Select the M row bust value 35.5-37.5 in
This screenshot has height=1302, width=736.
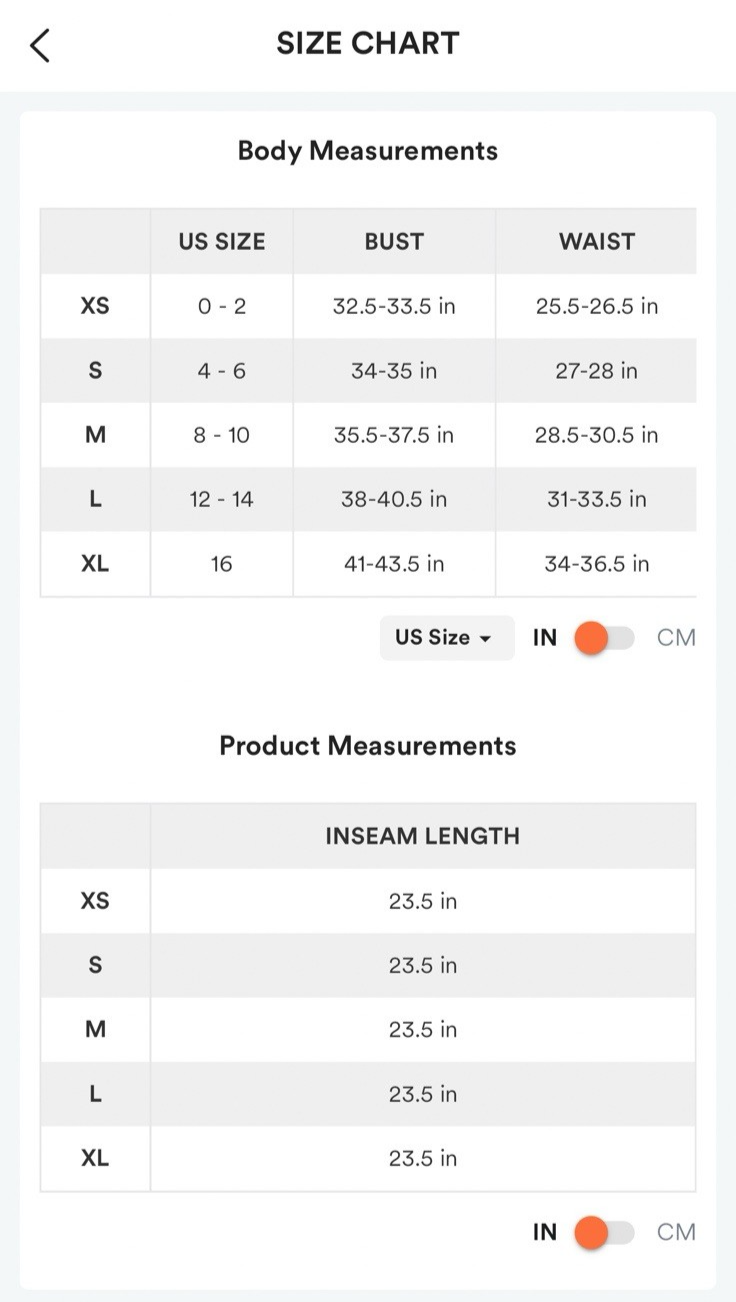point(394,435)
